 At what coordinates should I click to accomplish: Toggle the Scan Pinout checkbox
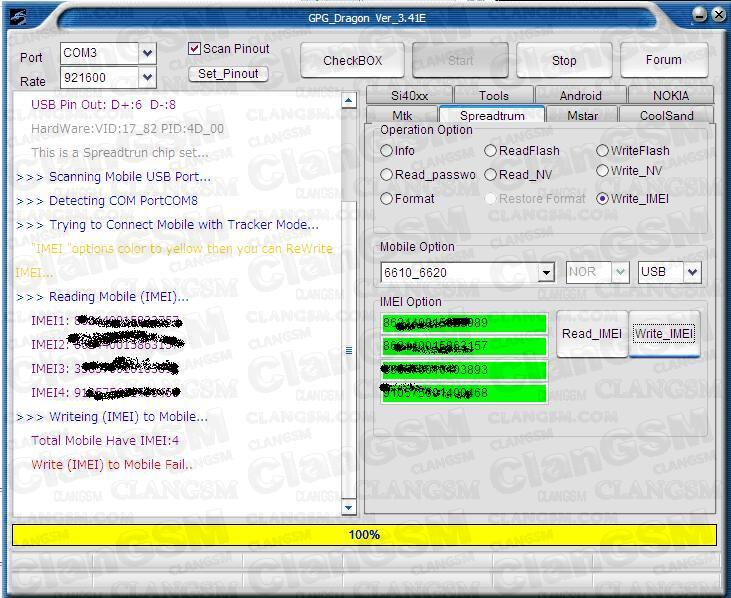194,48
